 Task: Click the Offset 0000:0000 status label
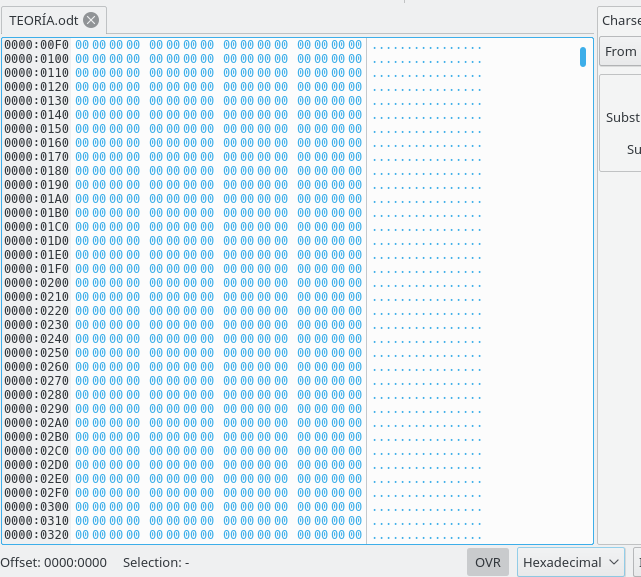(x=54, y=562)
